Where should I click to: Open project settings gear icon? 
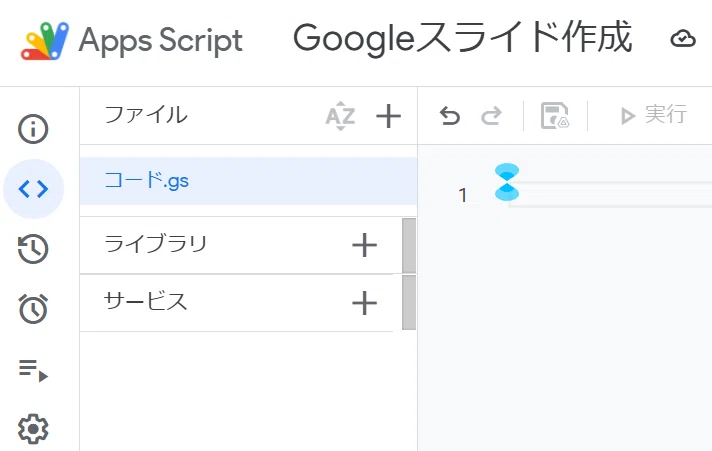[33, 428]
